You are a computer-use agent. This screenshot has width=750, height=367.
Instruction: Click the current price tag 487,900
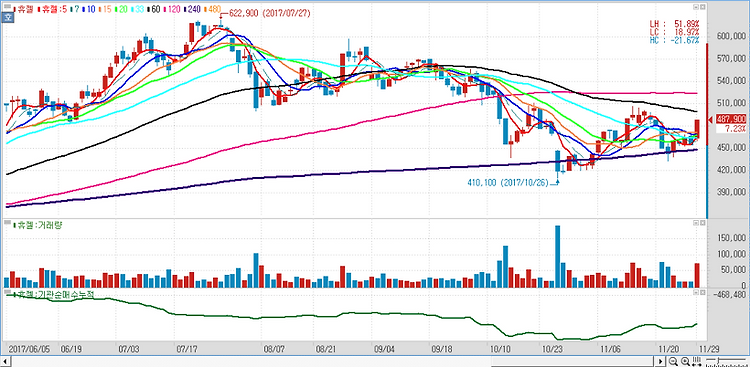(x=732, y=119)
